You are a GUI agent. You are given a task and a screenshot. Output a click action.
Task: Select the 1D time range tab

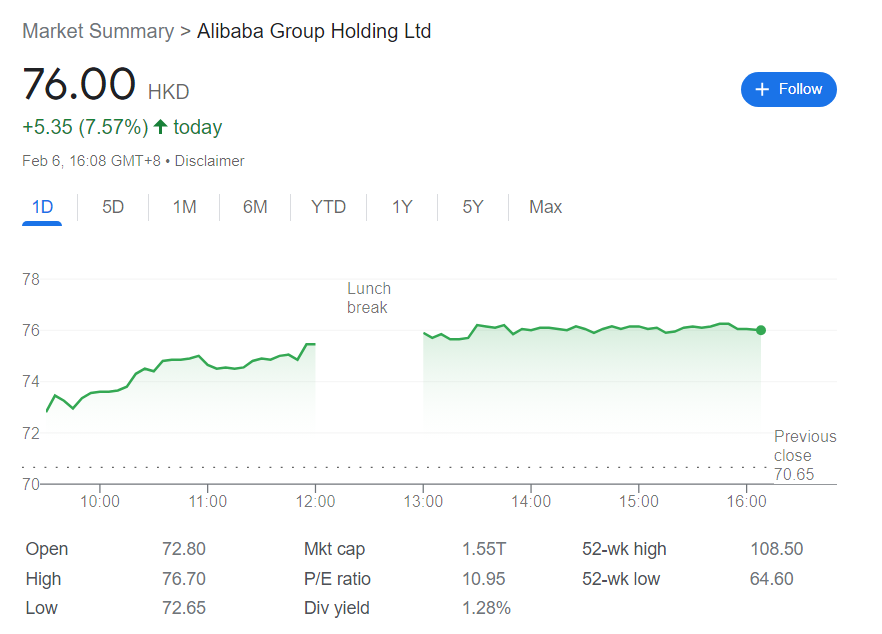click(x=42, y=207)
